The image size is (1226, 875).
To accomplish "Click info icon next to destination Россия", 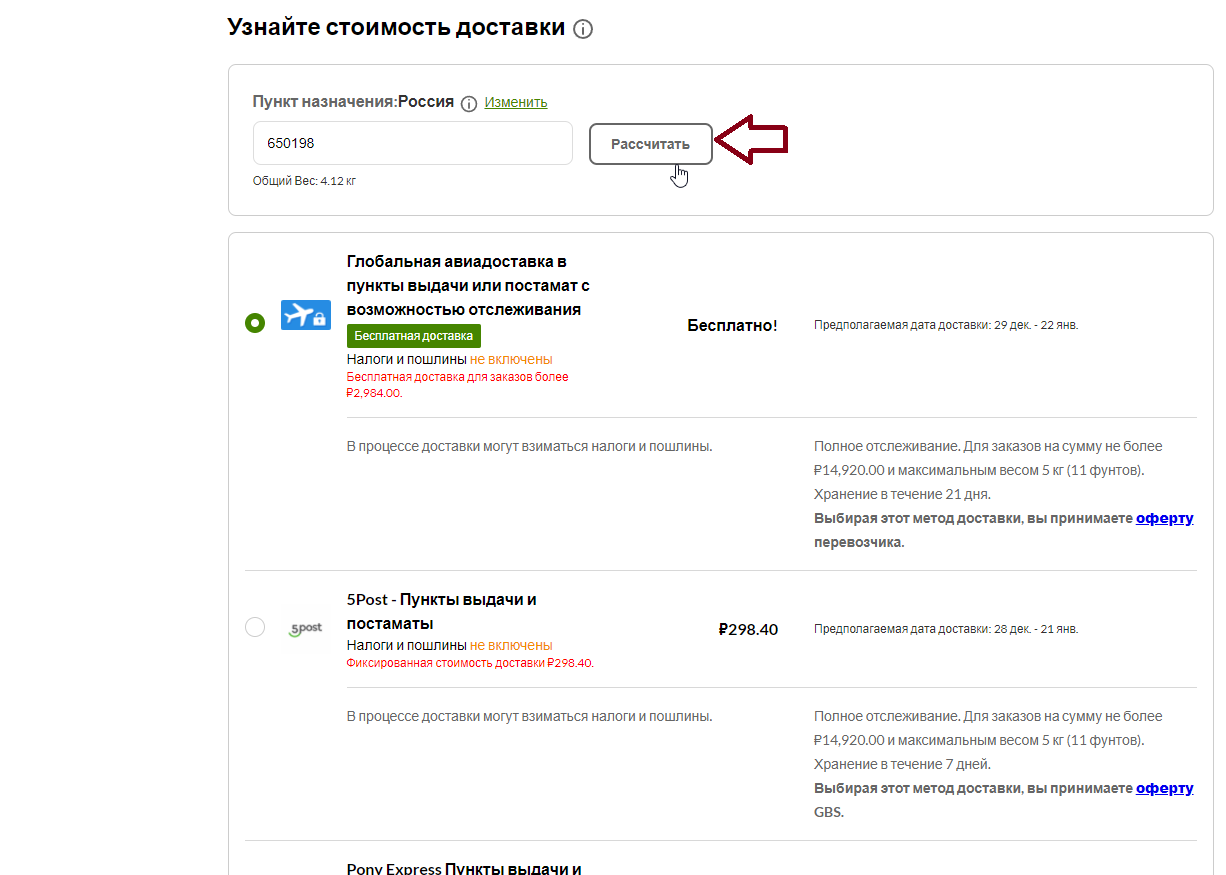I will click(469, 104).
